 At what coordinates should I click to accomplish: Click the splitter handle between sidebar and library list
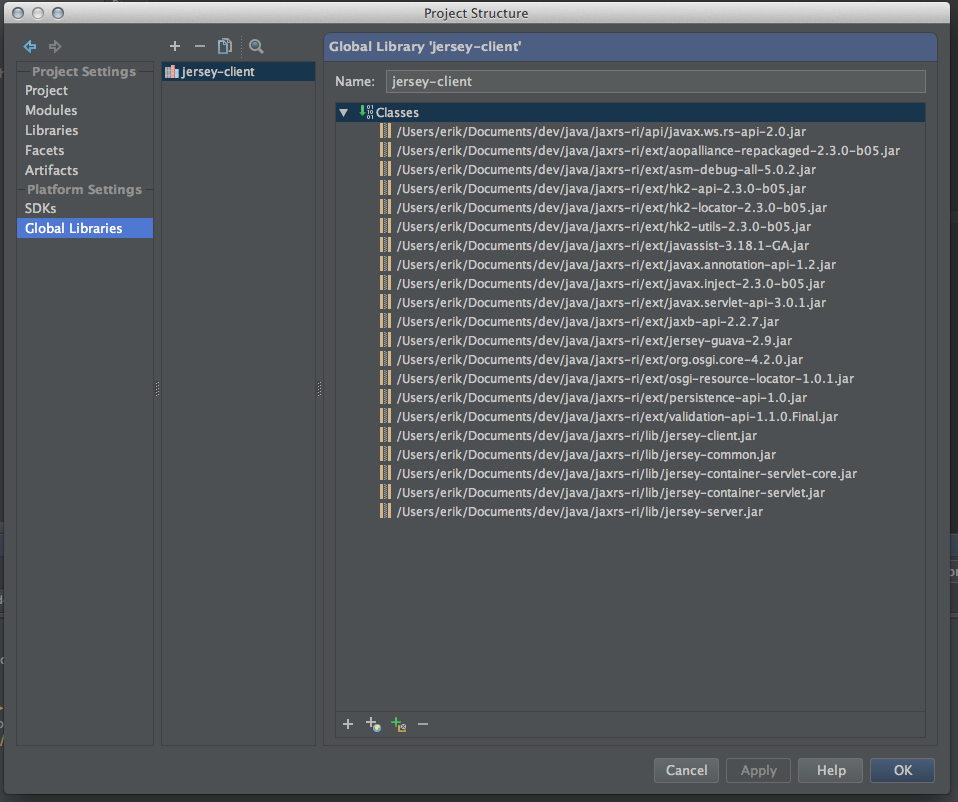(x=157, y=388)
